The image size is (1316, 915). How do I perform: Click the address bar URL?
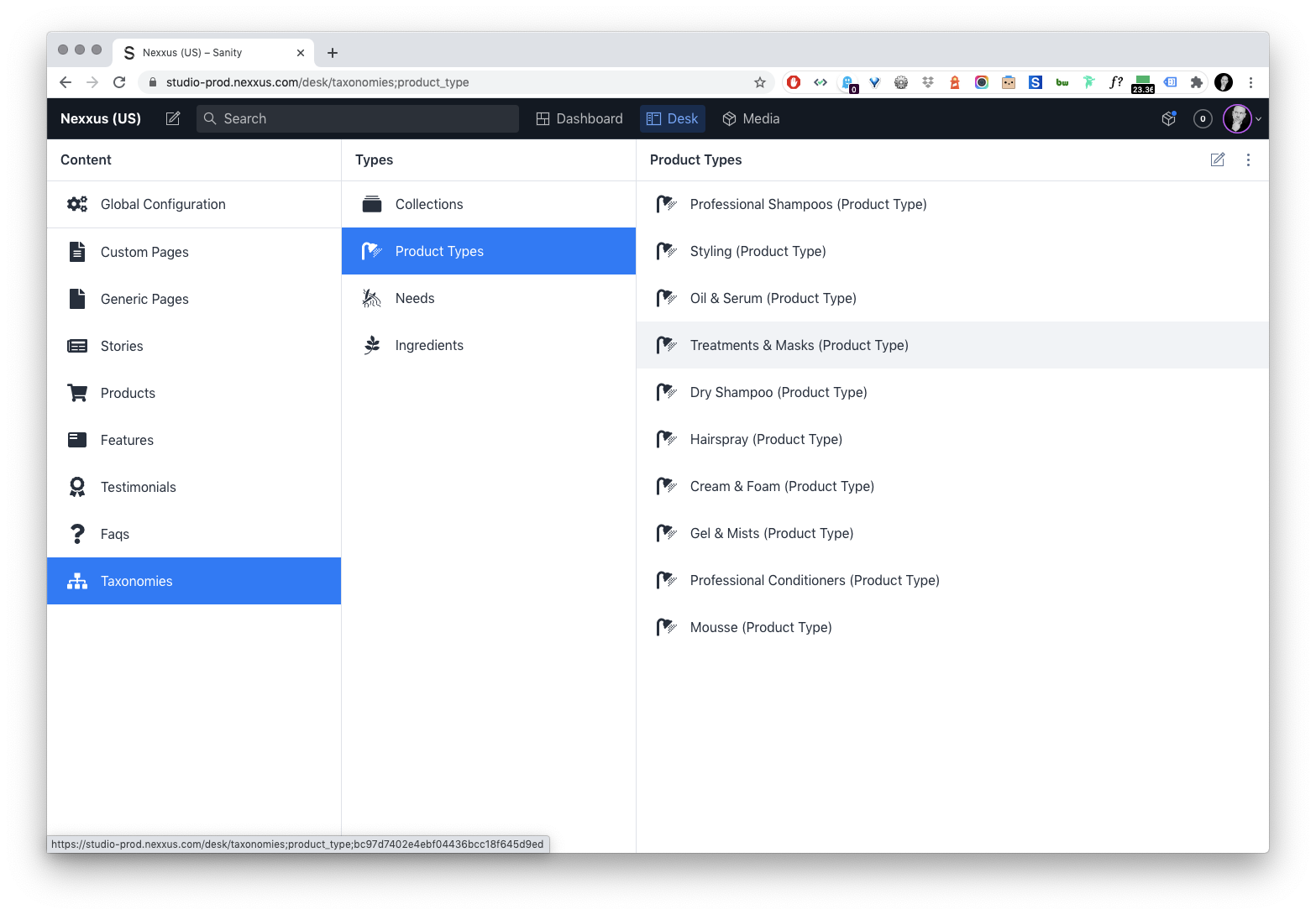click(x=317, y=82)
